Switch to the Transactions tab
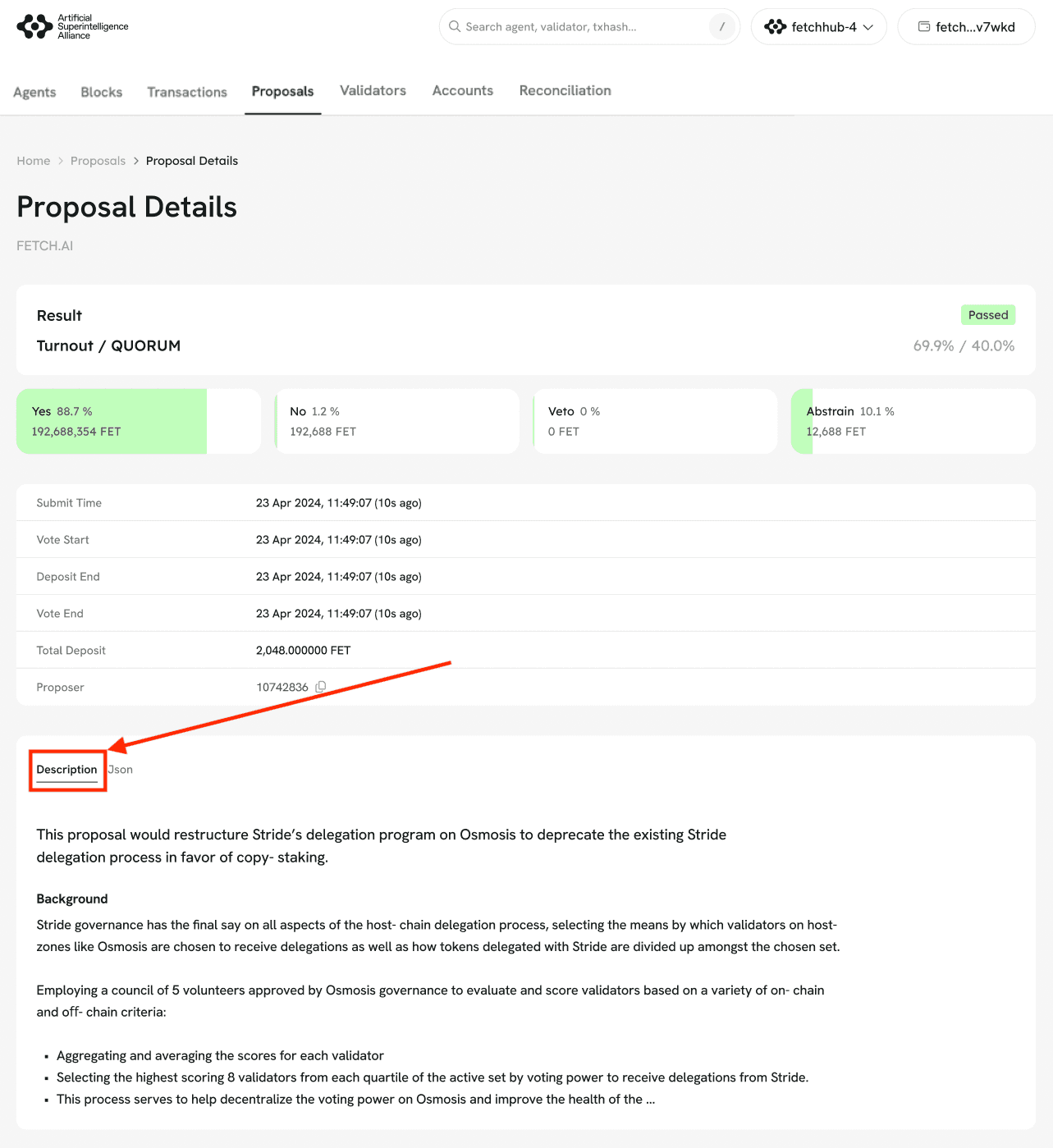The image size is (1053, 1148). [187, 92]
